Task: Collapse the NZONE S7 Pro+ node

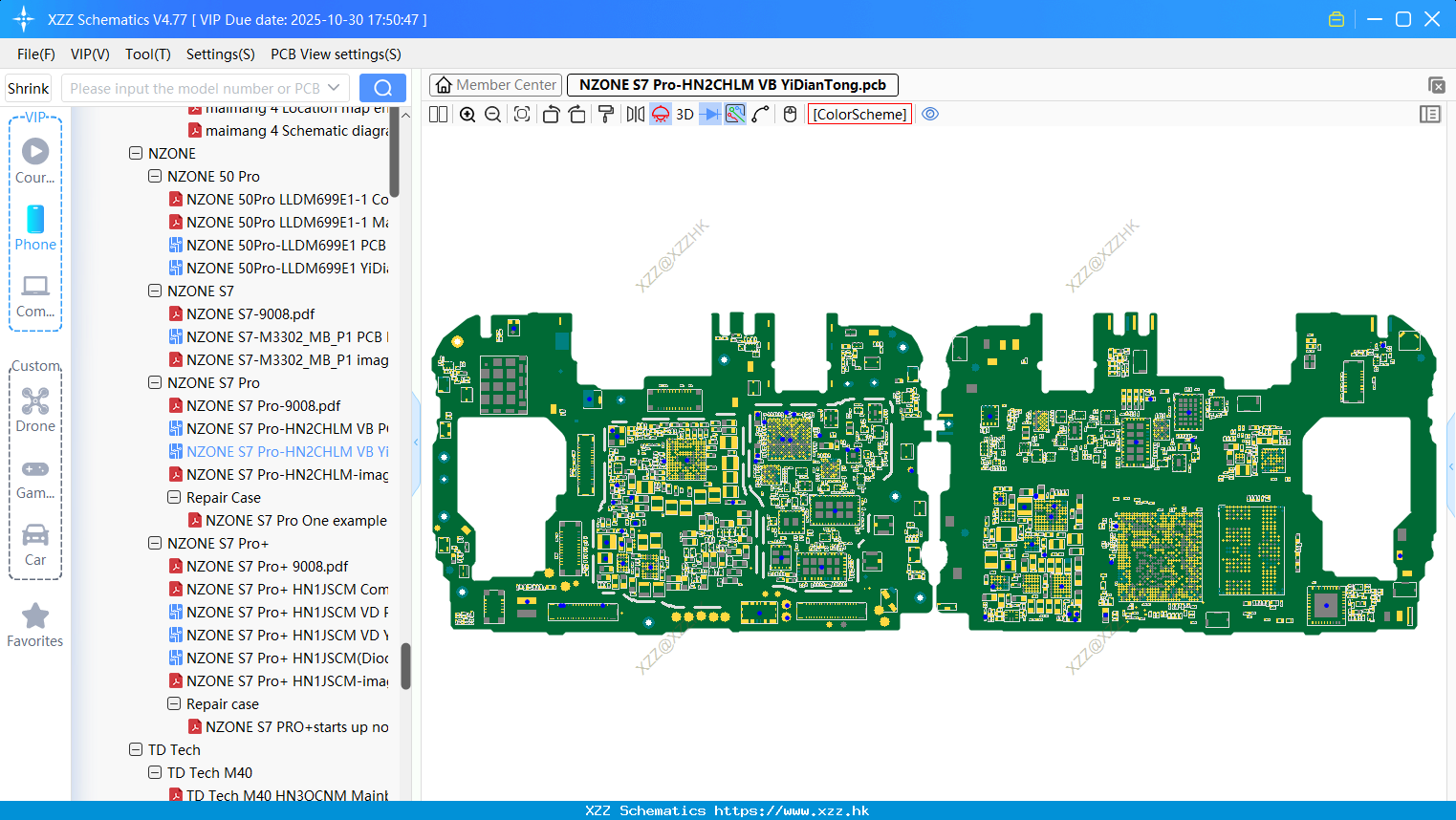Action: coord(155,543)
